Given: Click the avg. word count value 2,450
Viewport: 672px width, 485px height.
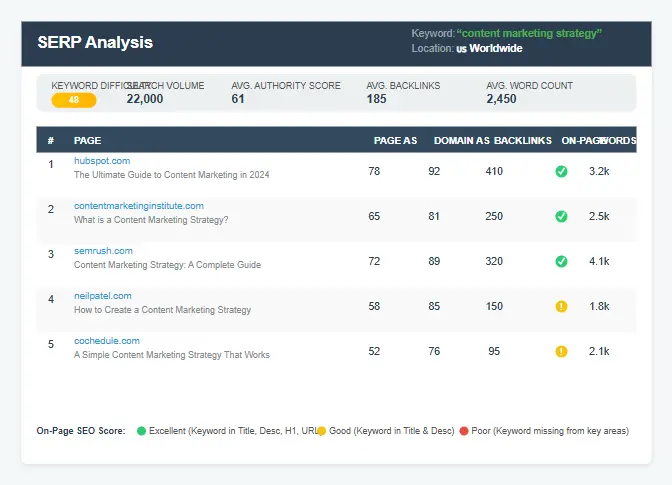Looking at the screenshot, I should (501, 99).
